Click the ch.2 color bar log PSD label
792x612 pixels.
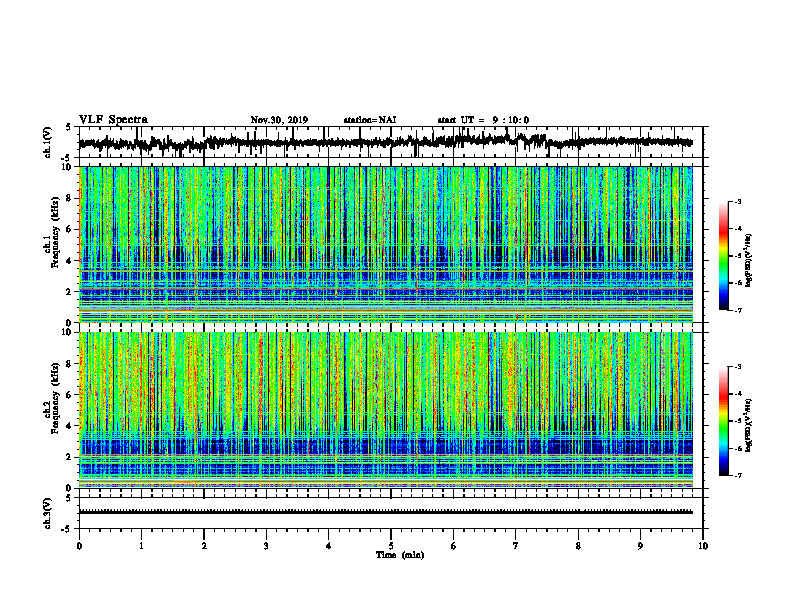point(749,425)
